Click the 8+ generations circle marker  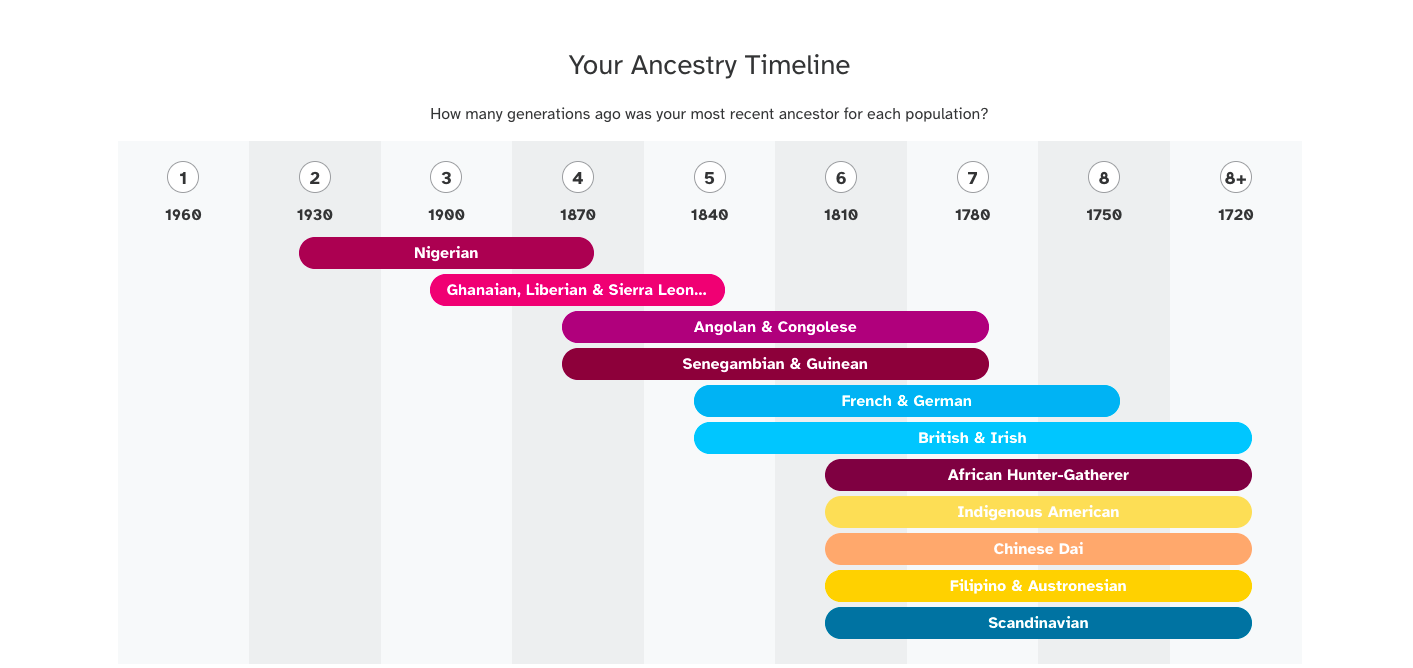point(1235,178)
